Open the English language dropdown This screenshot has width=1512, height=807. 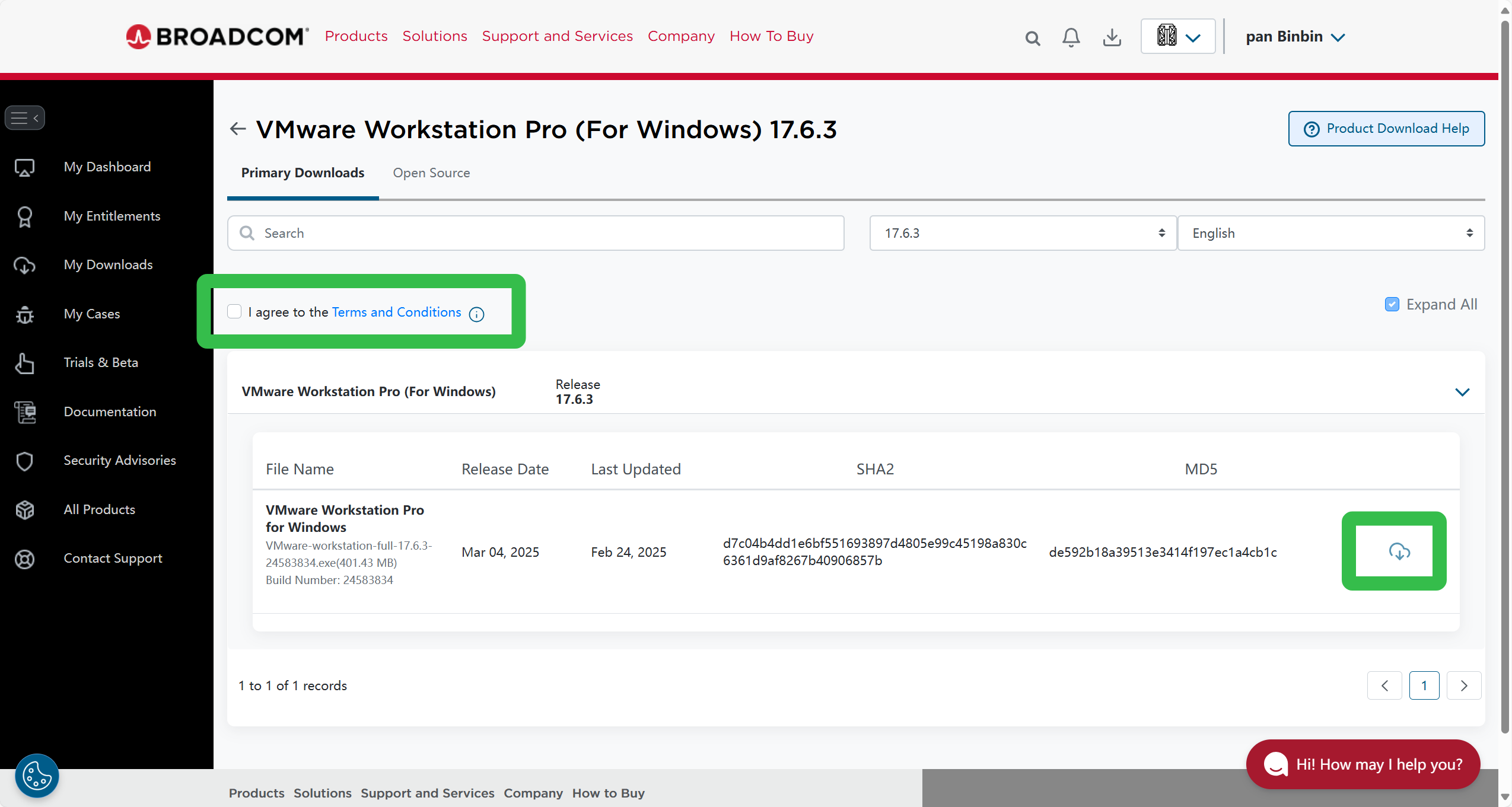tap(1330, 233)
